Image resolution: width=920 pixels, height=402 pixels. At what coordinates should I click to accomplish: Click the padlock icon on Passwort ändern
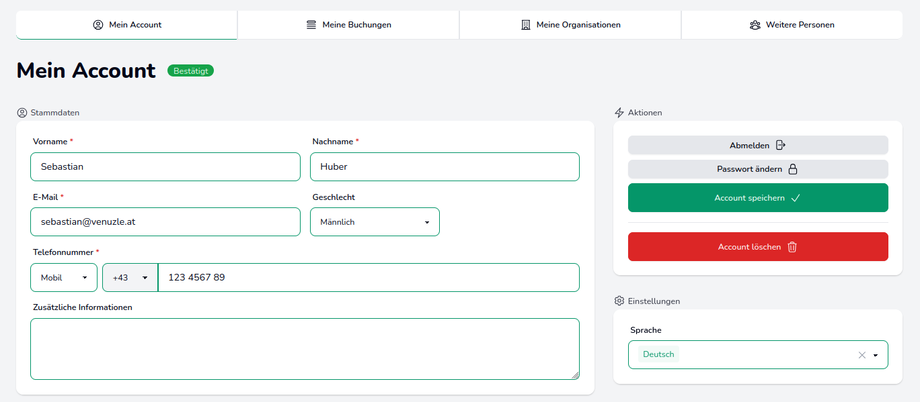point(793,169)
